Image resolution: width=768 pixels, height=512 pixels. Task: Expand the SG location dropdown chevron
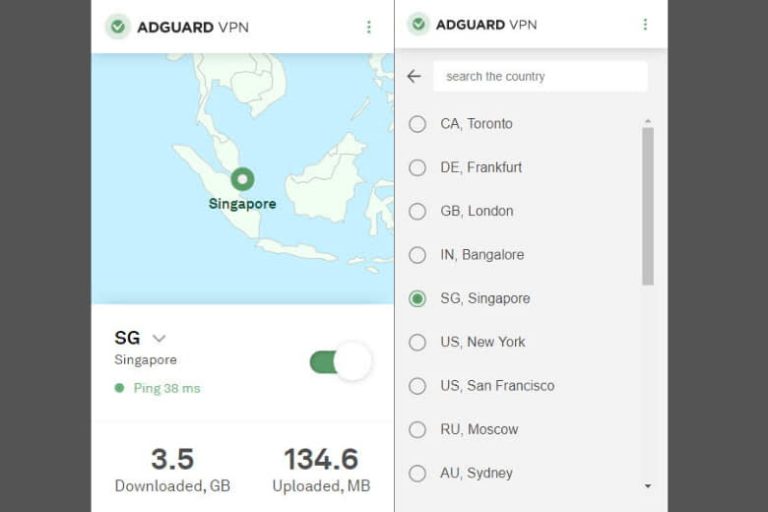click(158, 339)
